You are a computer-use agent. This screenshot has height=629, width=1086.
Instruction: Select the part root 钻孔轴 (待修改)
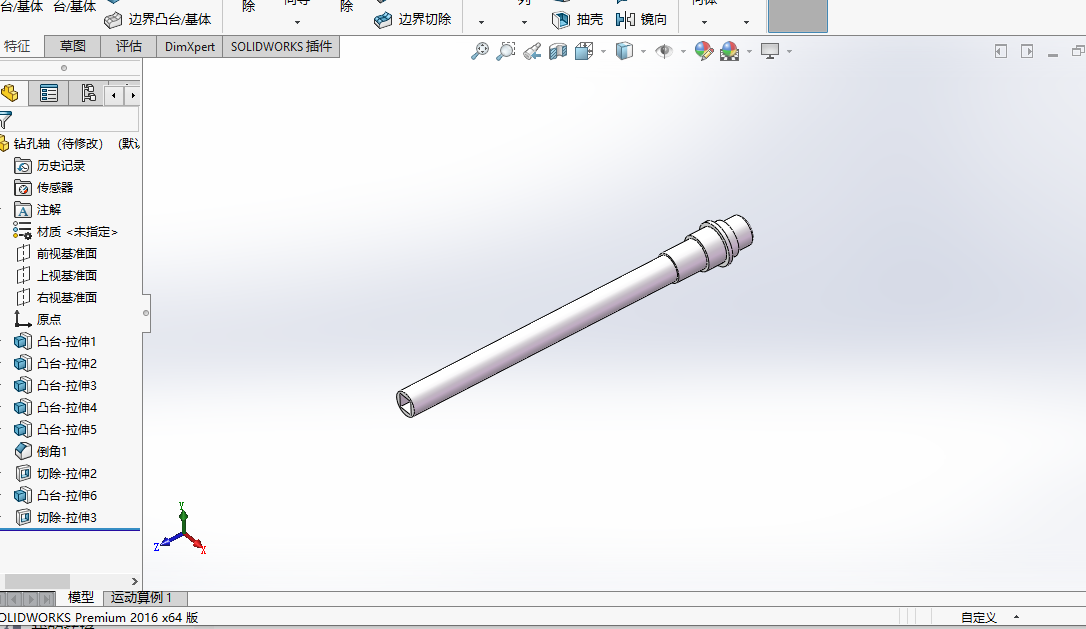click(x=69, y=143)
